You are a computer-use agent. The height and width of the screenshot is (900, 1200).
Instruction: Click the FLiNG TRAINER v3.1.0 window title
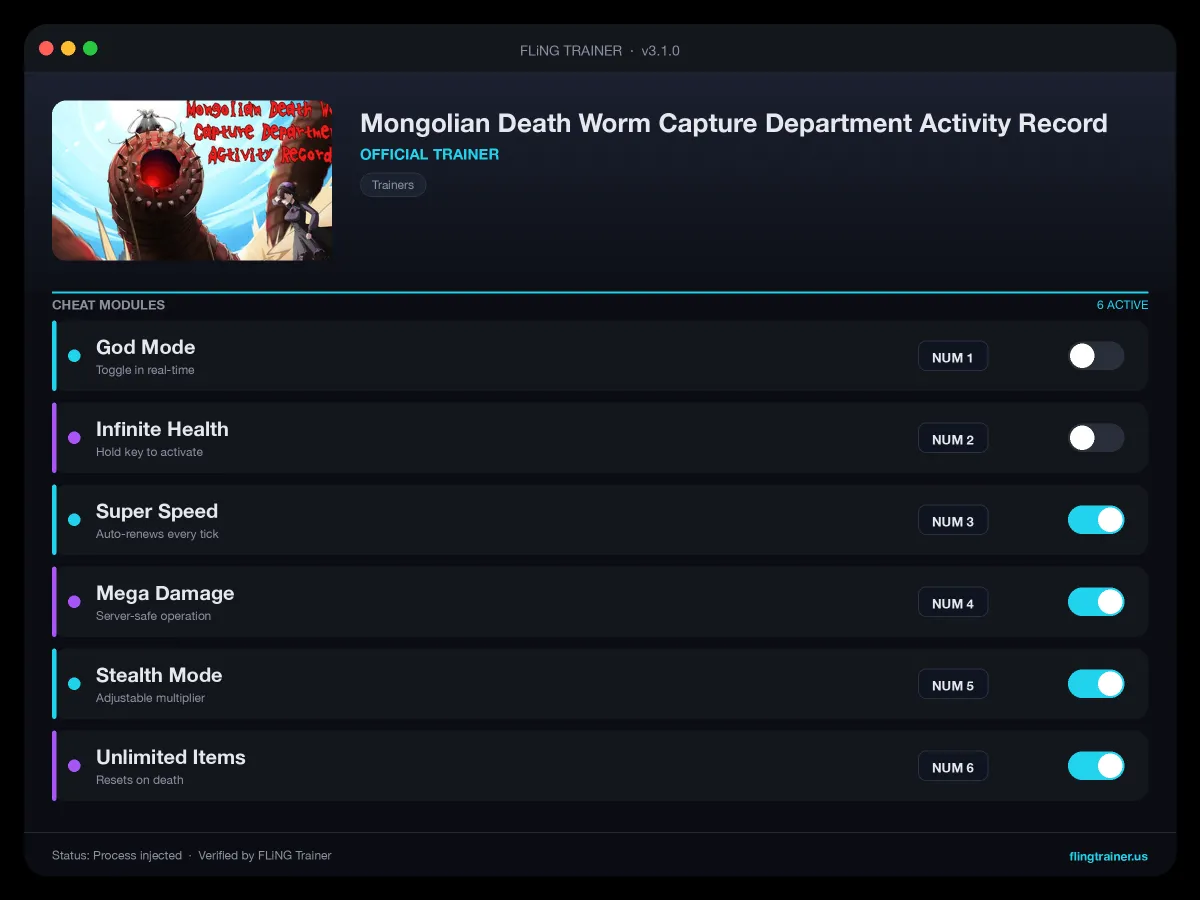coord(600,50)
